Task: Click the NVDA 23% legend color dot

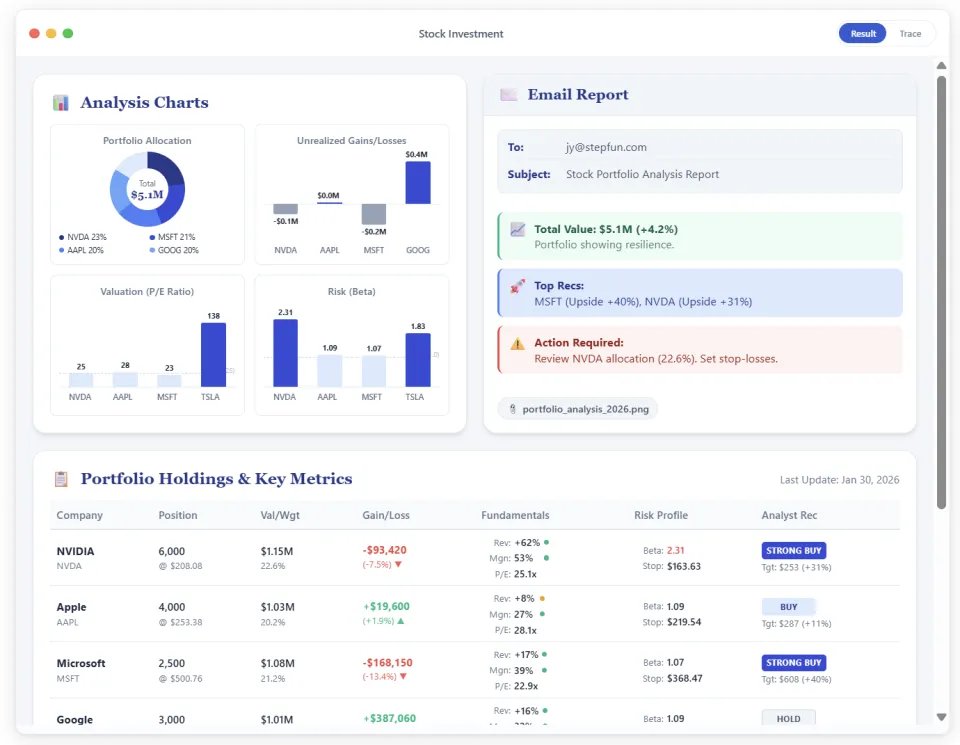Action: pos(61,238)
